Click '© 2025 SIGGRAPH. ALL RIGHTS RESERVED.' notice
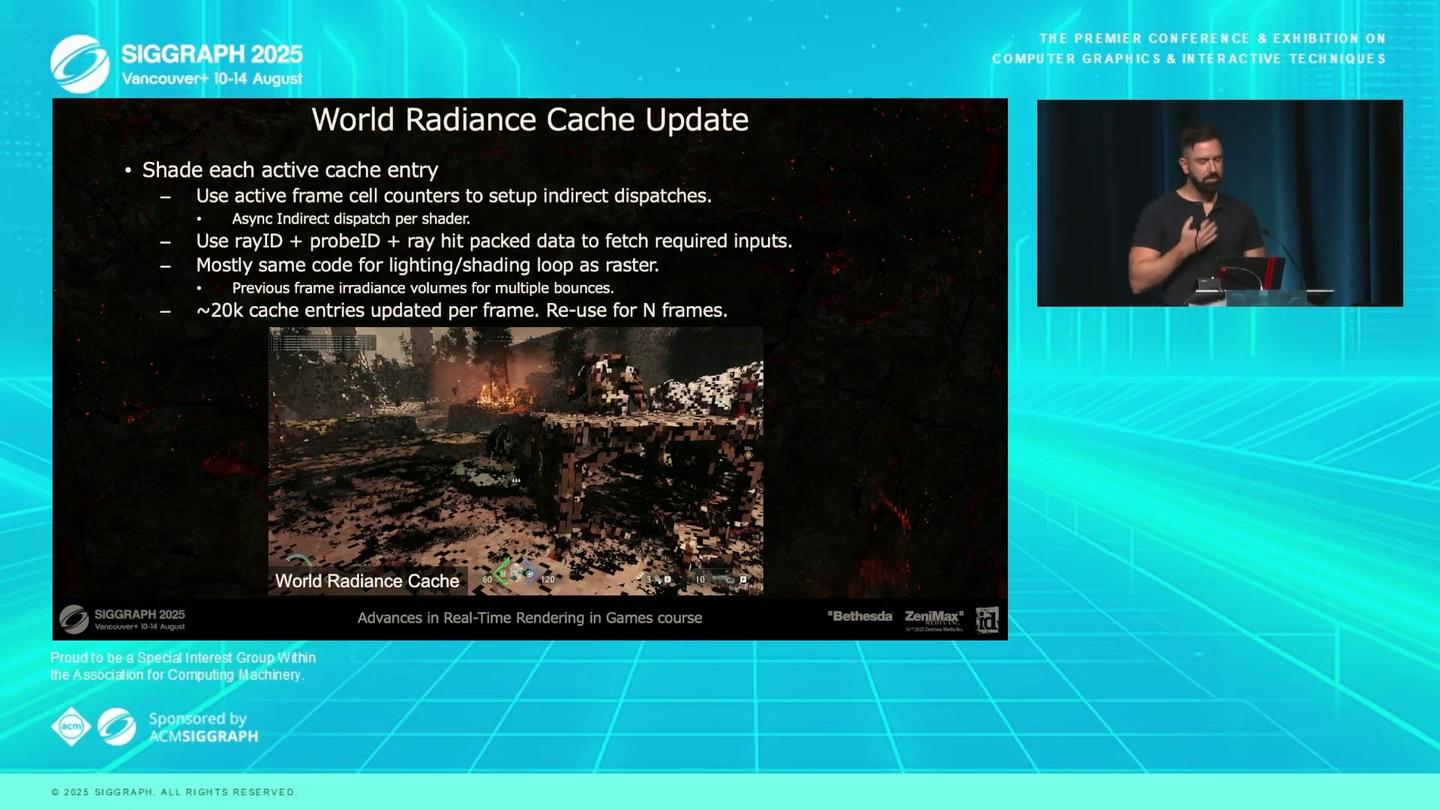Viewport: 1440px width, 810px height. (x=174, y=792)
